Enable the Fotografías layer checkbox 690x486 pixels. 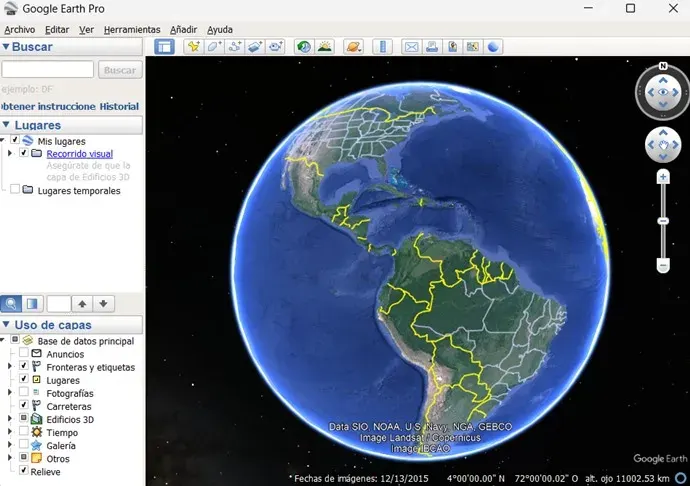24,392
